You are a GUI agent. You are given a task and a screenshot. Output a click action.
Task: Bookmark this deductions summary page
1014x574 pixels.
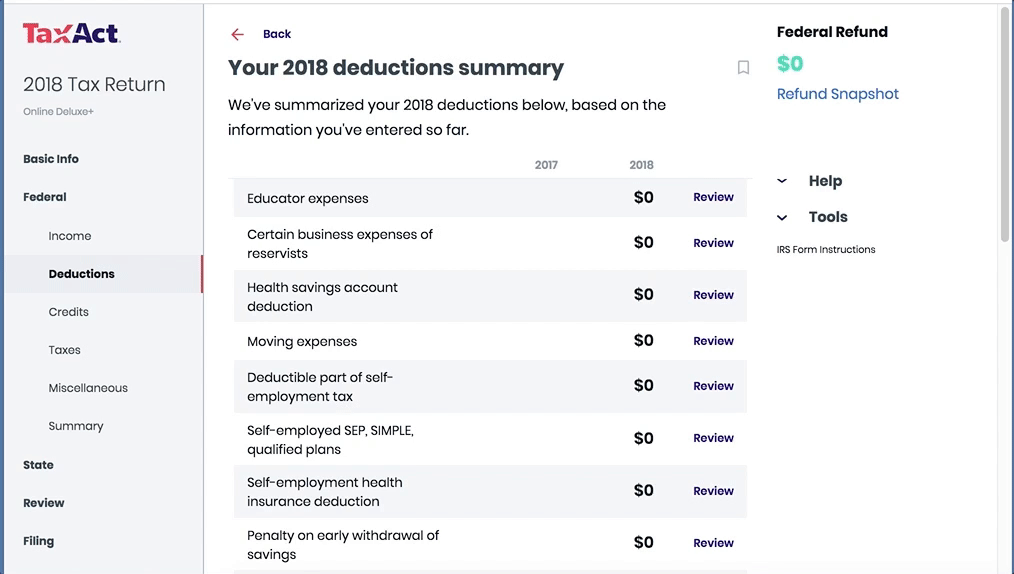(743, 68)
